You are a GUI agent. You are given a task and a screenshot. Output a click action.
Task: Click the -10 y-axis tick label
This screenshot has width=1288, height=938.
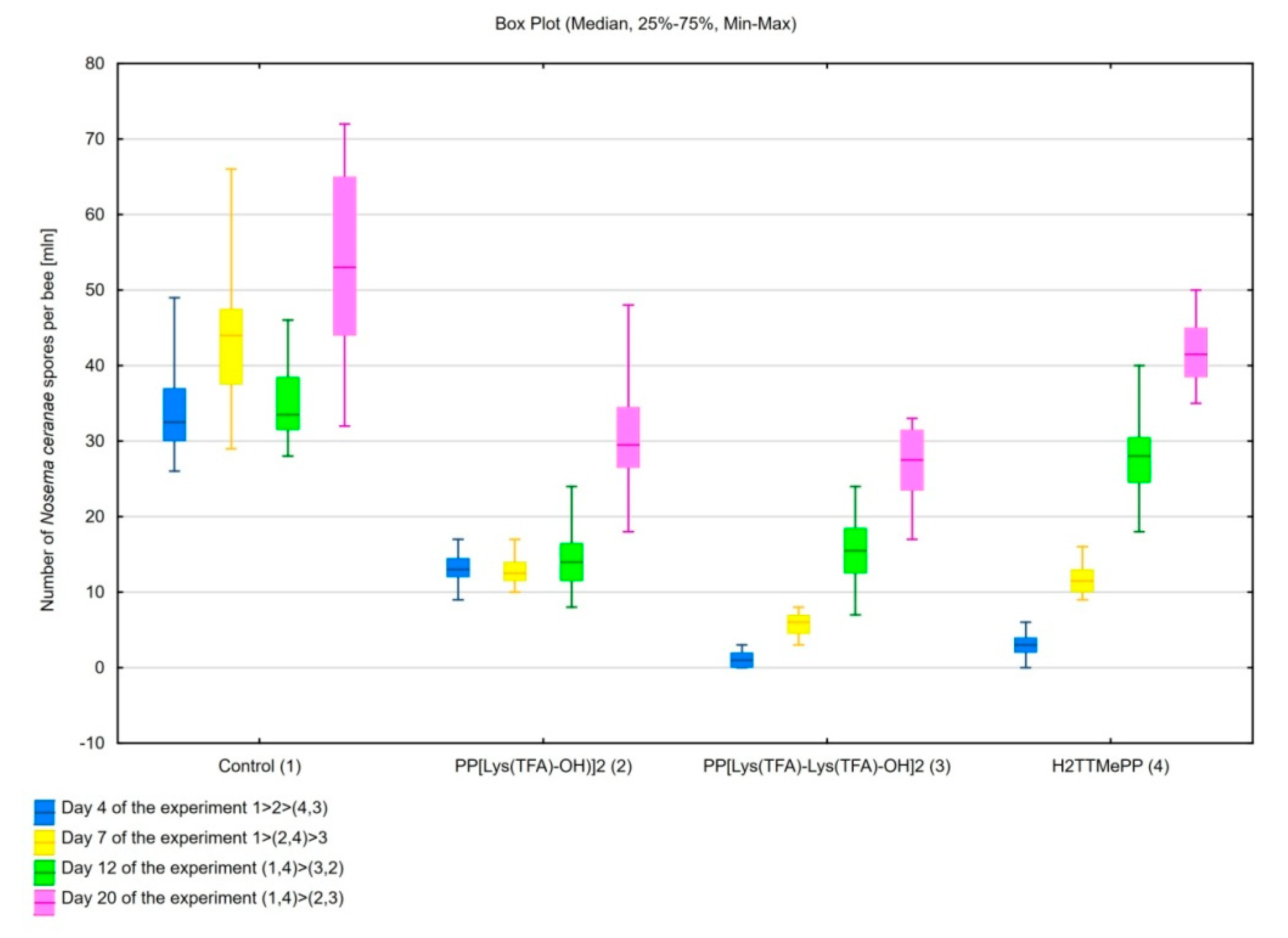point(93,743)
